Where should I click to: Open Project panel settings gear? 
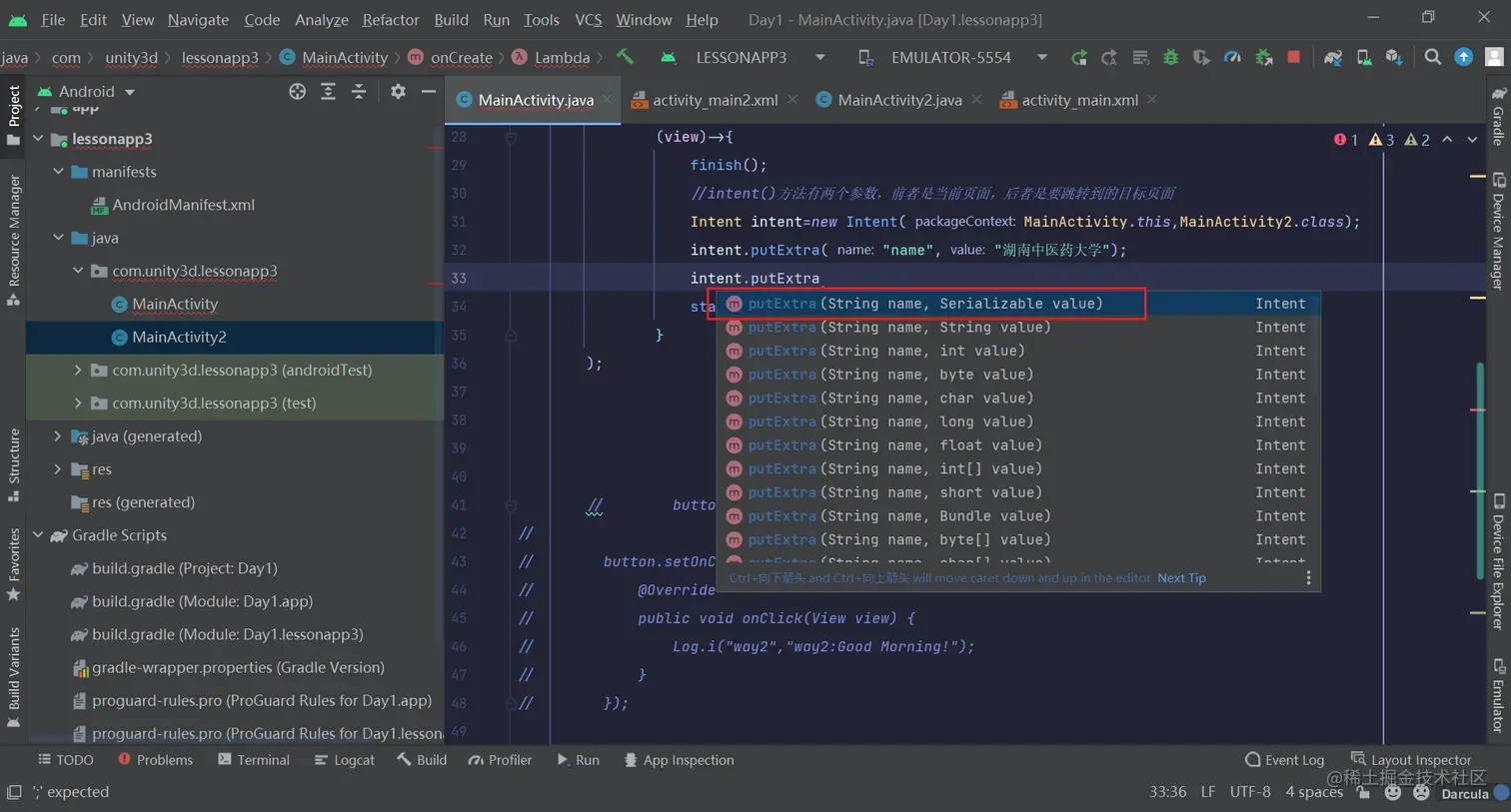(x=398, y=91)
